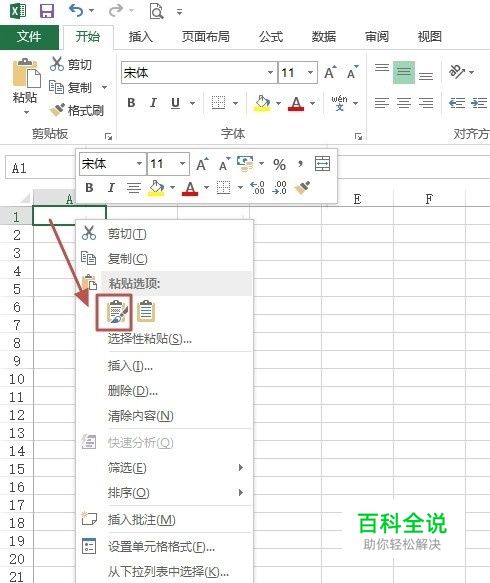Expand 排序(O) submenu arrow

pyautogui.click(x=241, y=493)
